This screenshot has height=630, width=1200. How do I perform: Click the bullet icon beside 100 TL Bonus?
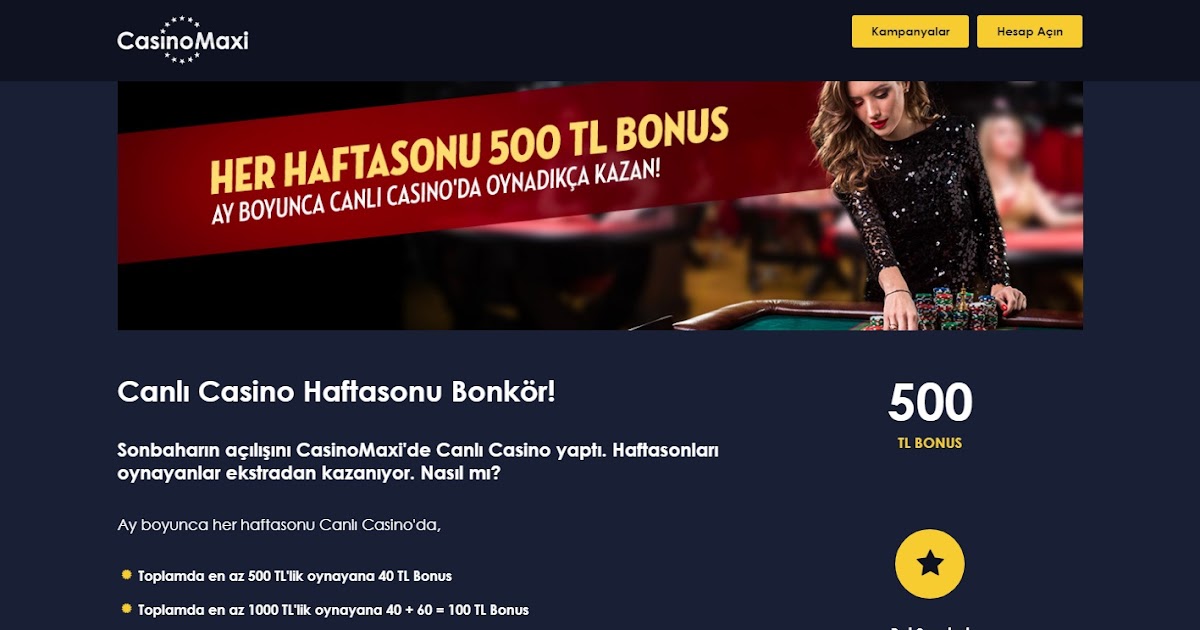(126, 608)
